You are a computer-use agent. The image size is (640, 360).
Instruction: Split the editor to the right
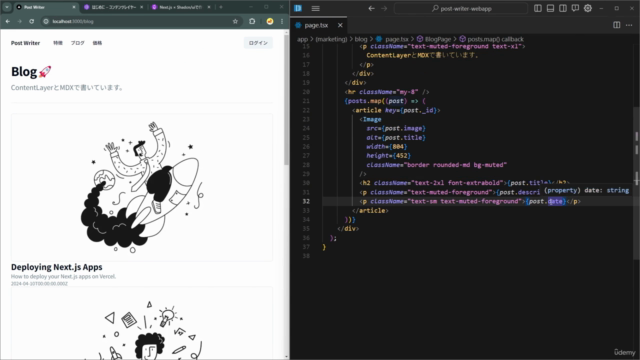pos(617,25)
